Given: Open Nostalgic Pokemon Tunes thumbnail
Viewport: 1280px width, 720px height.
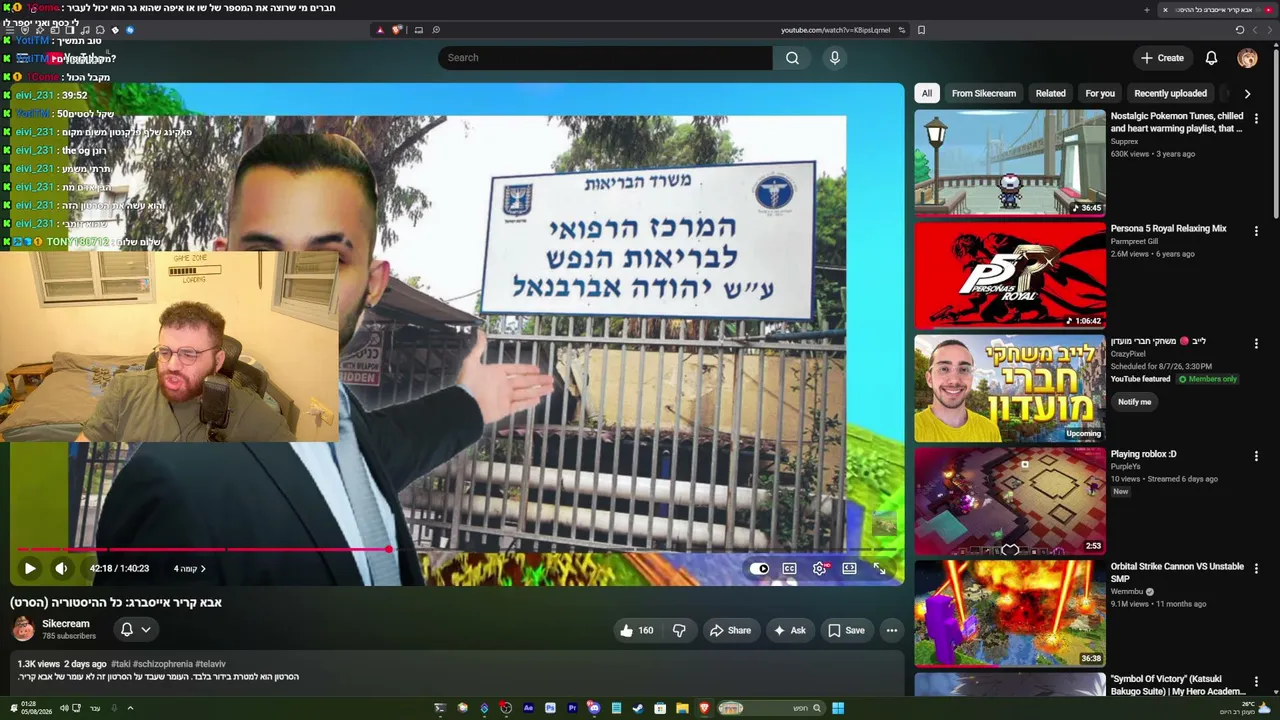Looking at the screenshot, I should pyautogui.click(x=1010, y=162).
